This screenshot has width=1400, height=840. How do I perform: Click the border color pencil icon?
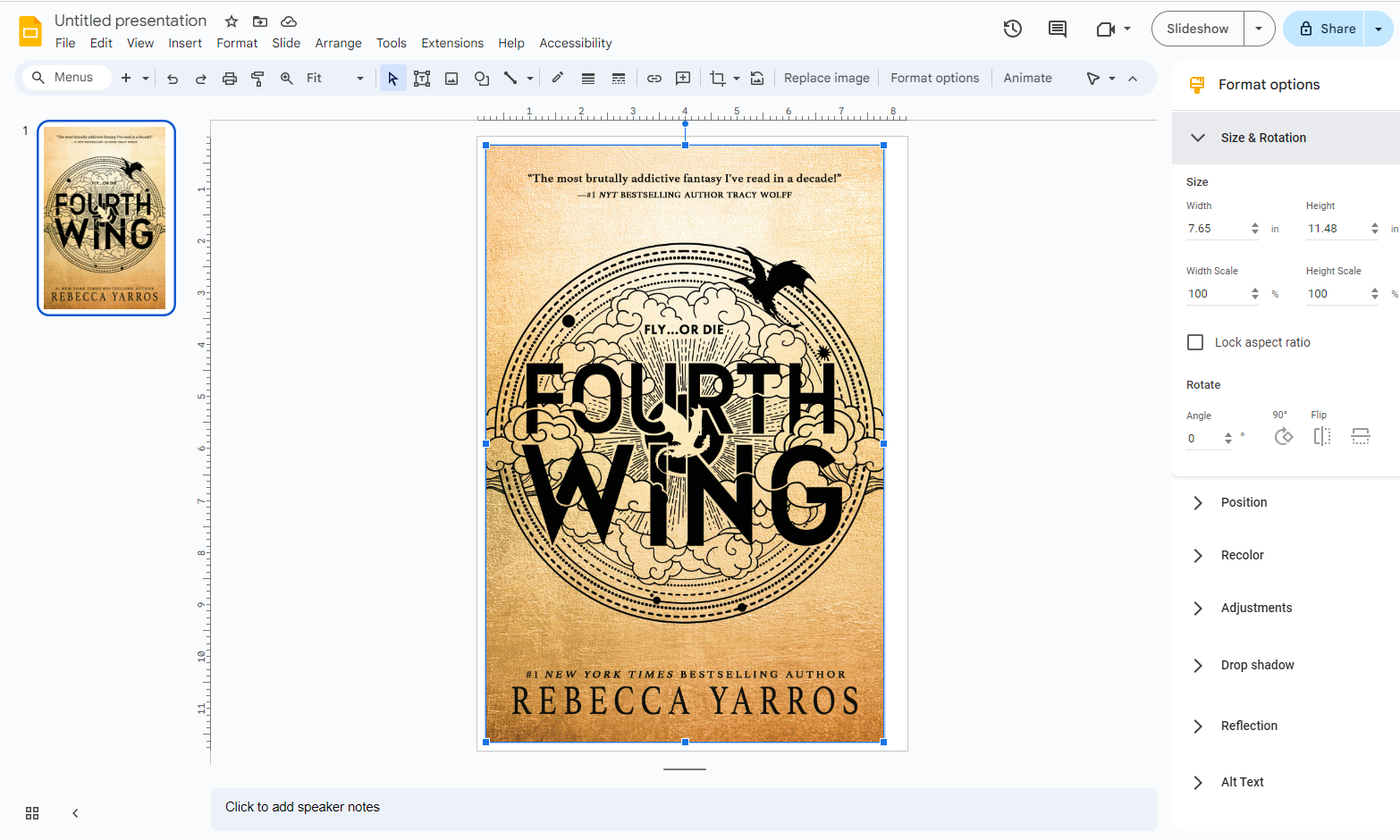pos(558,78)
